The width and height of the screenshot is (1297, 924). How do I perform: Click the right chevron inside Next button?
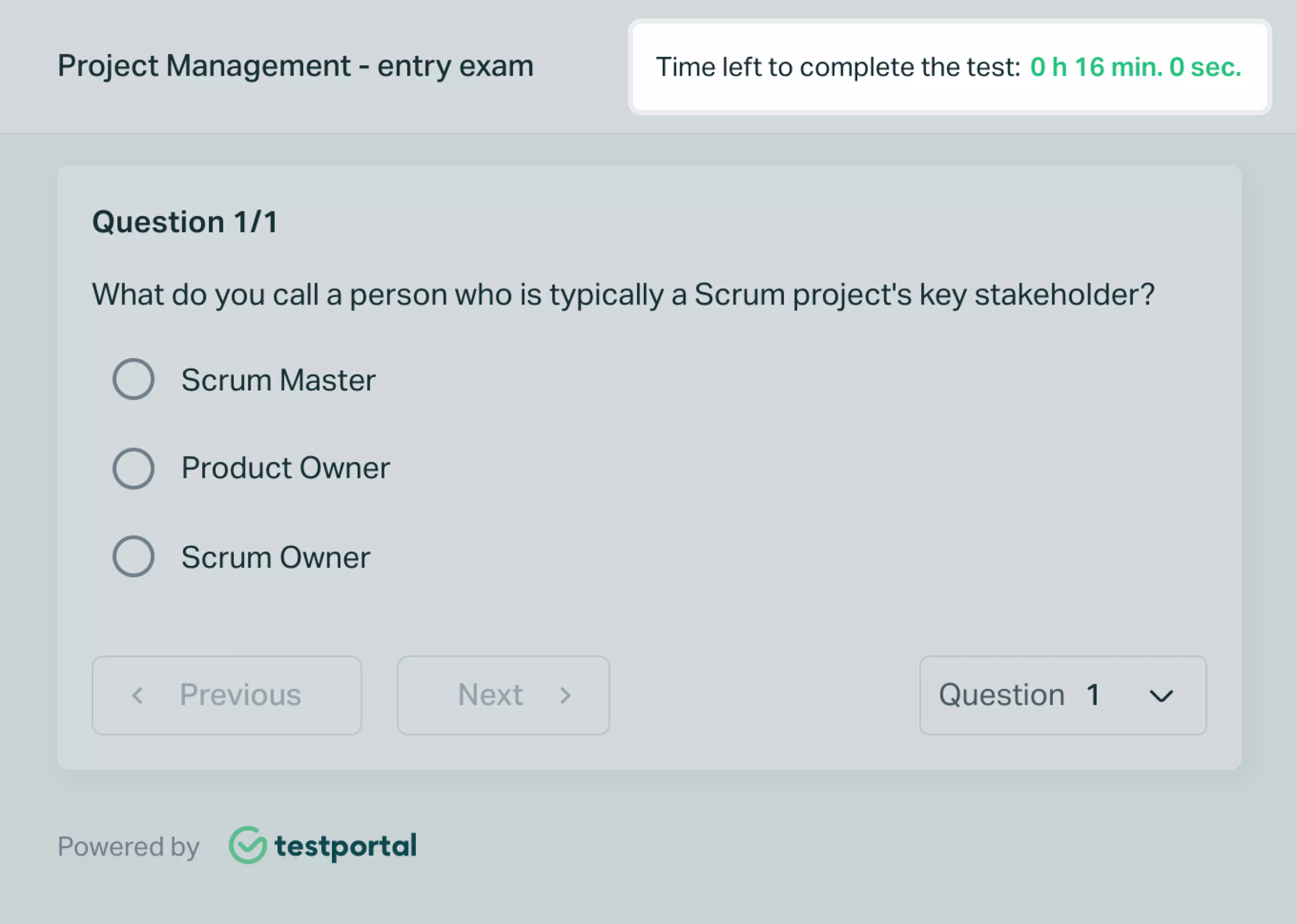566,695
